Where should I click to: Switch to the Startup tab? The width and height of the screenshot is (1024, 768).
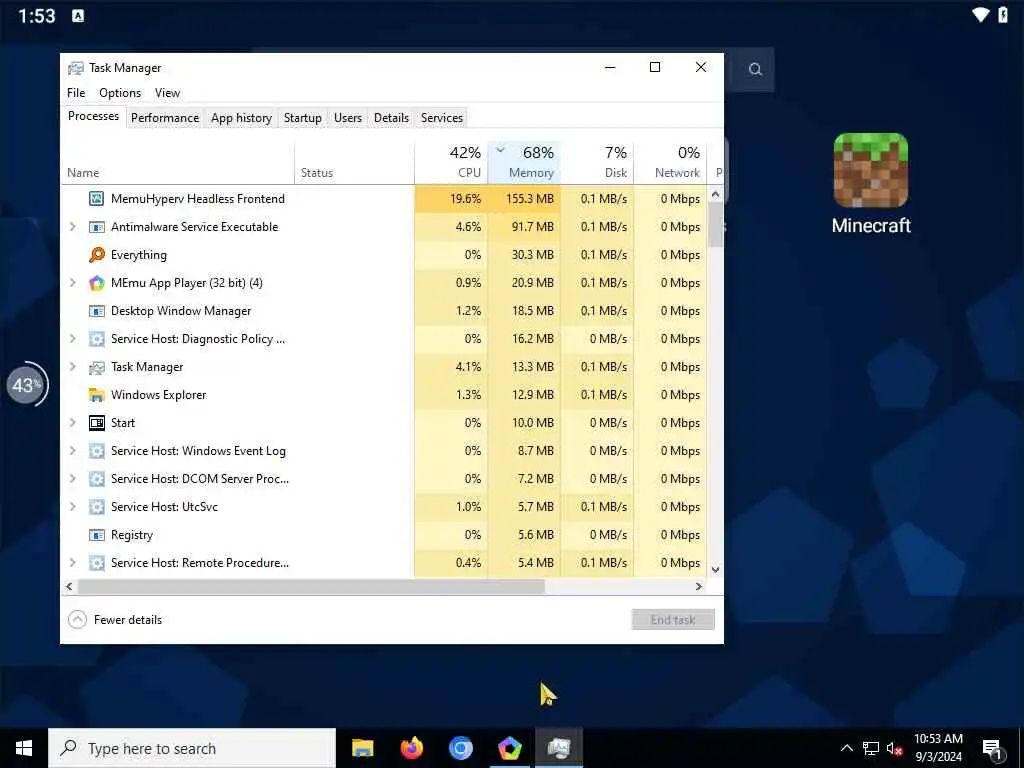click(x=302, y=118)
